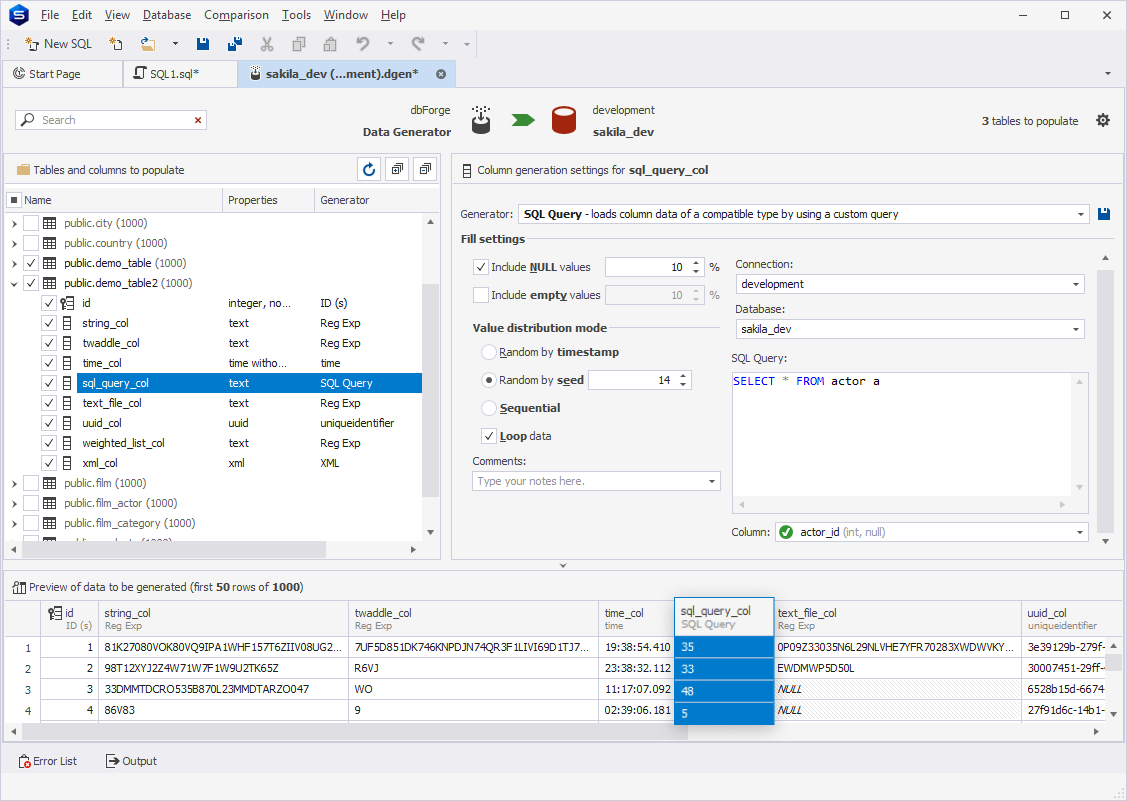1127x801 pixels.
Task: Click the preview horizontal scrollbar
Action: pos(355,731)
